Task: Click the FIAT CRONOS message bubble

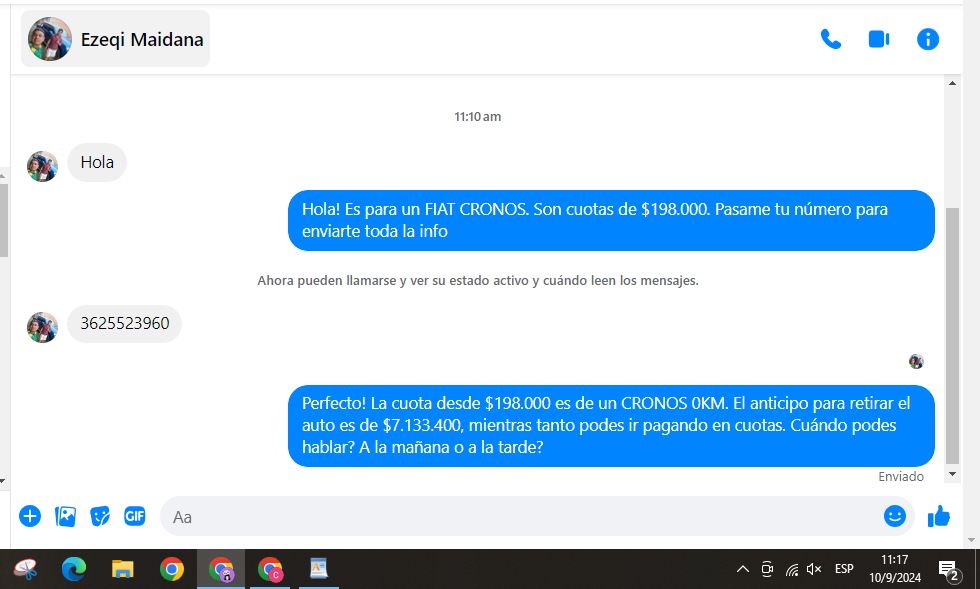Action: 611,220
